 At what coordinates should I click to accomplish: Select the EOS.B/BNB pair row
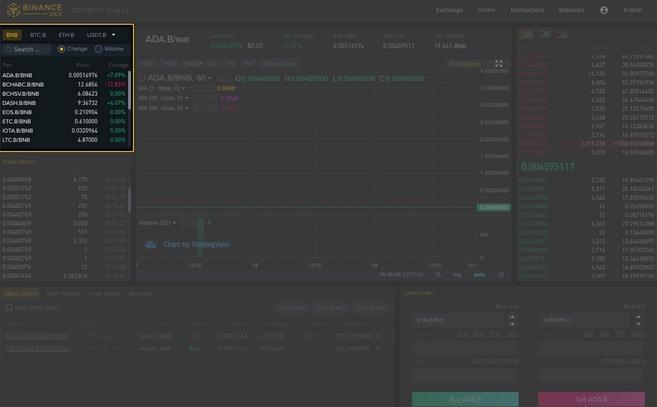65,112
